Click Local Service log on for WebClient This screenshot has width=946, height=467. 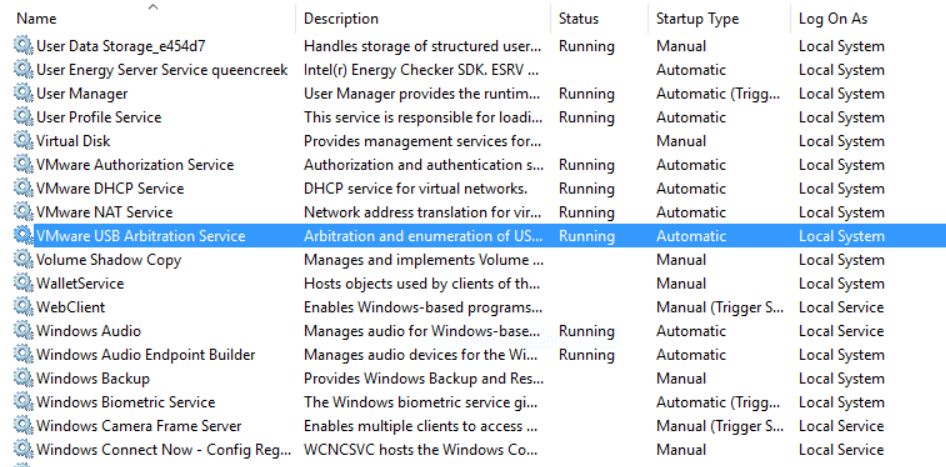coord(841,307)
